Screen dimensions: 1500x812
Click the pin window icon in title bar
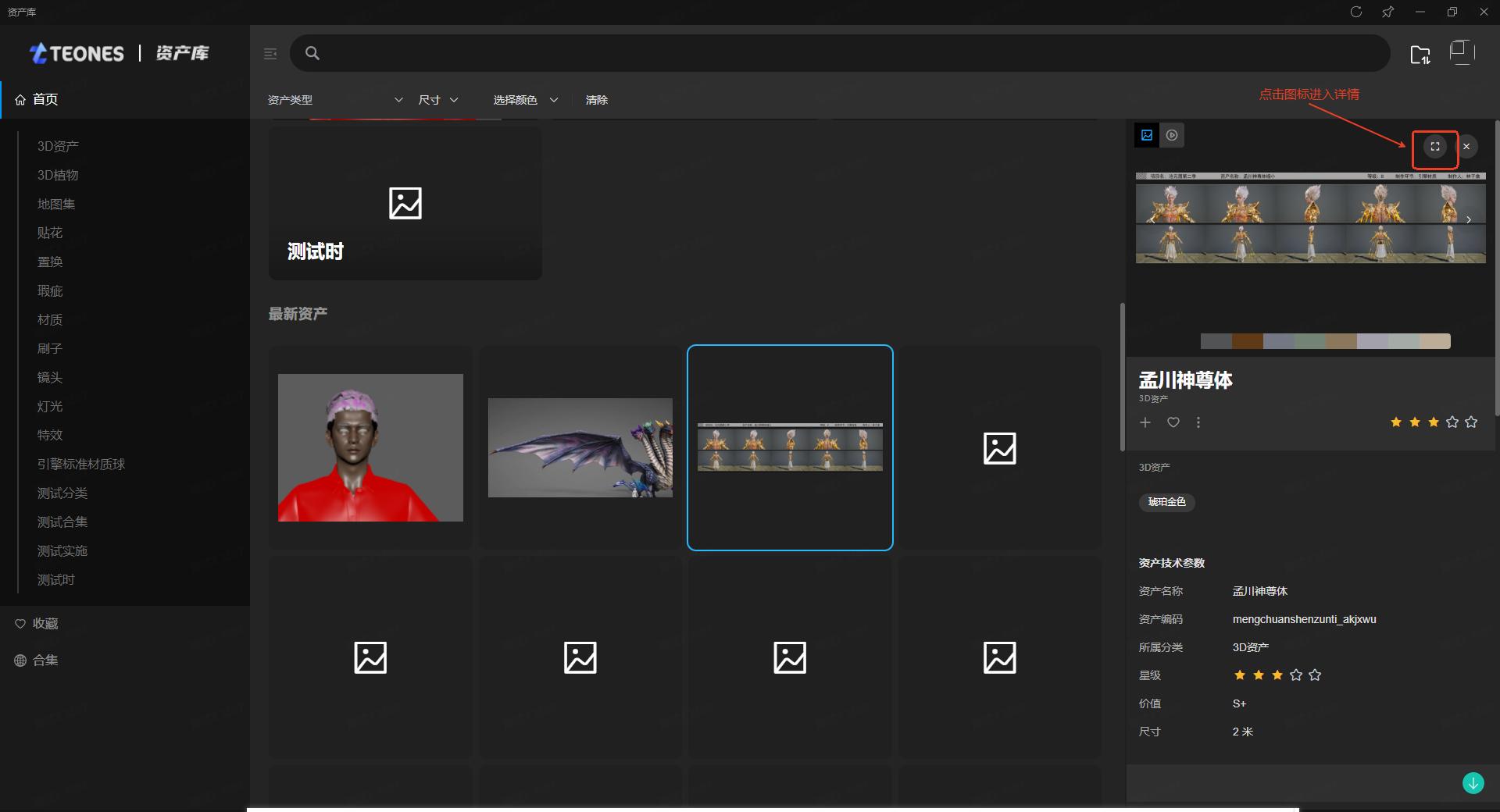point(1388,12)
